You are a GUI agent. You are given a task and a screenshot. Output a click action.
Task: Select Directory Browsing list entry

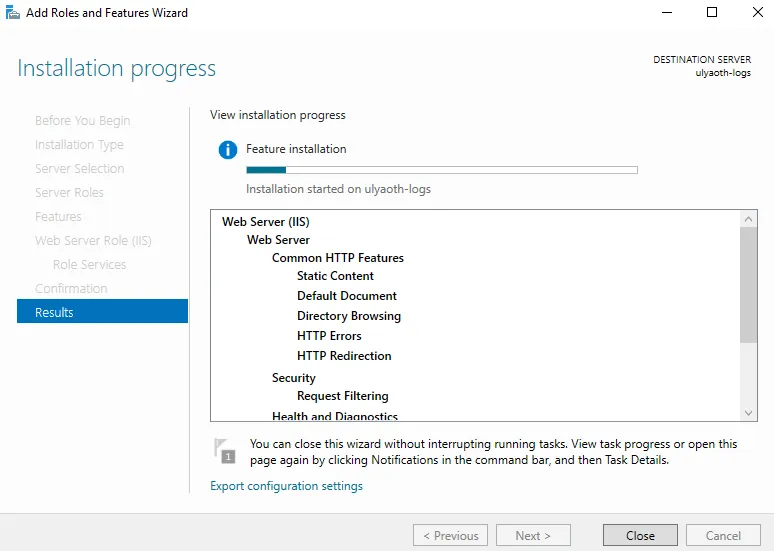coord(348,316)
